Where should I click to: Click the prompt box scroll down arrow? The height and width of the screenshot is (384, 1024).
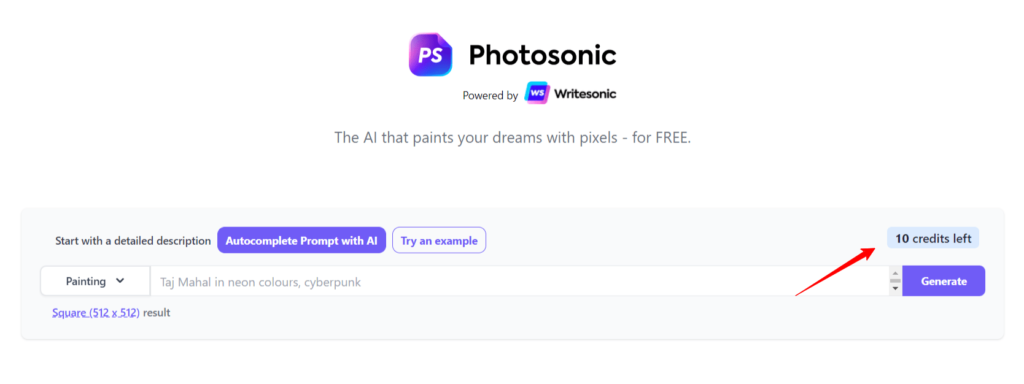tap(895, 289)
